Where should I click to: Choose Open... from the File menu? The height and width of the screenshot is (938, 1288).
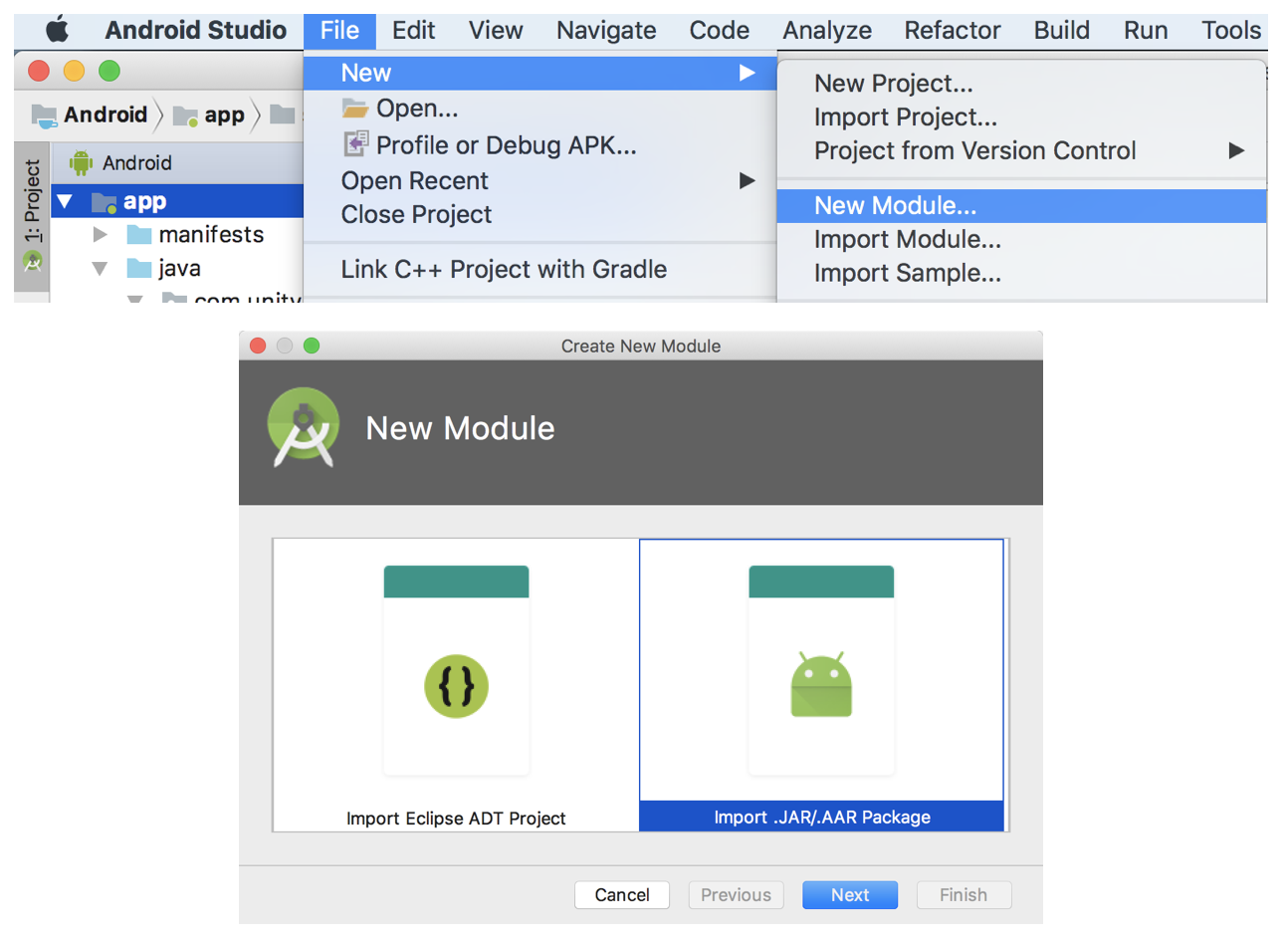(539, 108)
